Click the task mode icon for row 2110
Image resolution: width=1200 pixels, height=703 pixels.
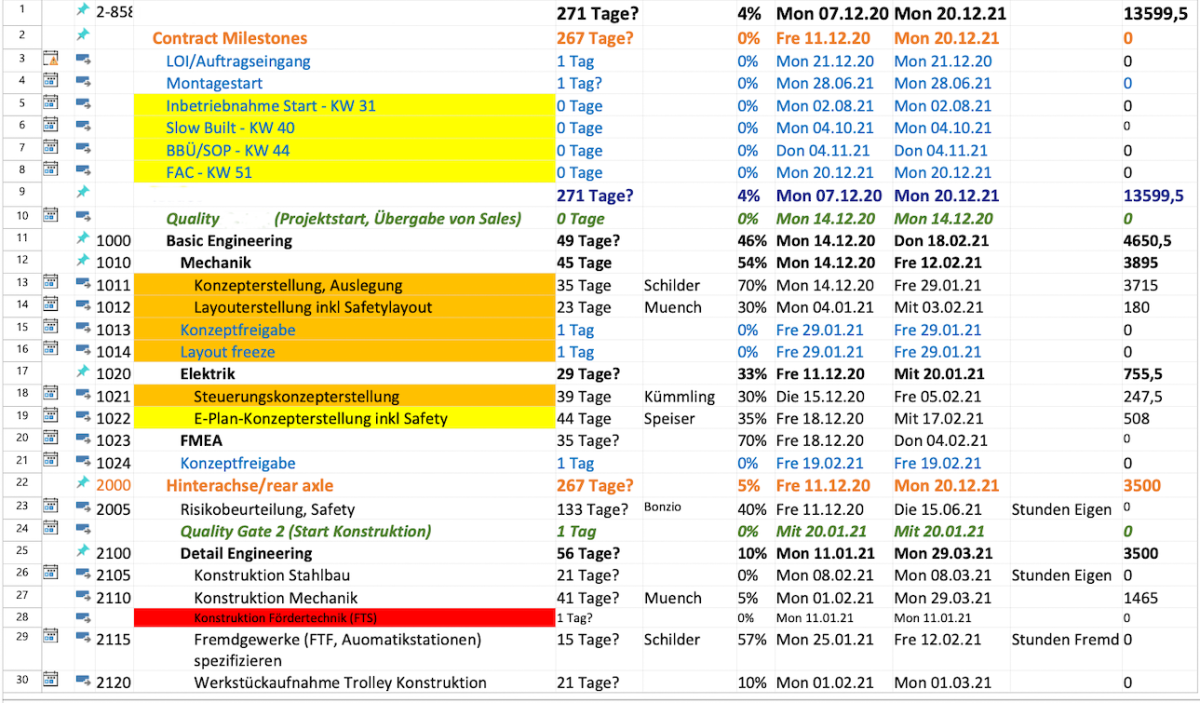tap(84, 598)
